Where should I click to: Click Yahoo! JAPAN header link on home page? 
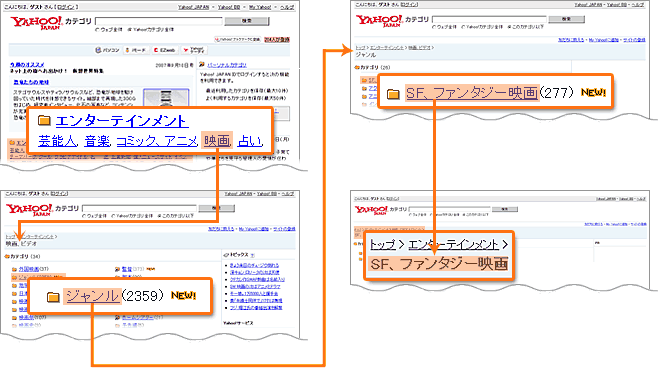193,7
